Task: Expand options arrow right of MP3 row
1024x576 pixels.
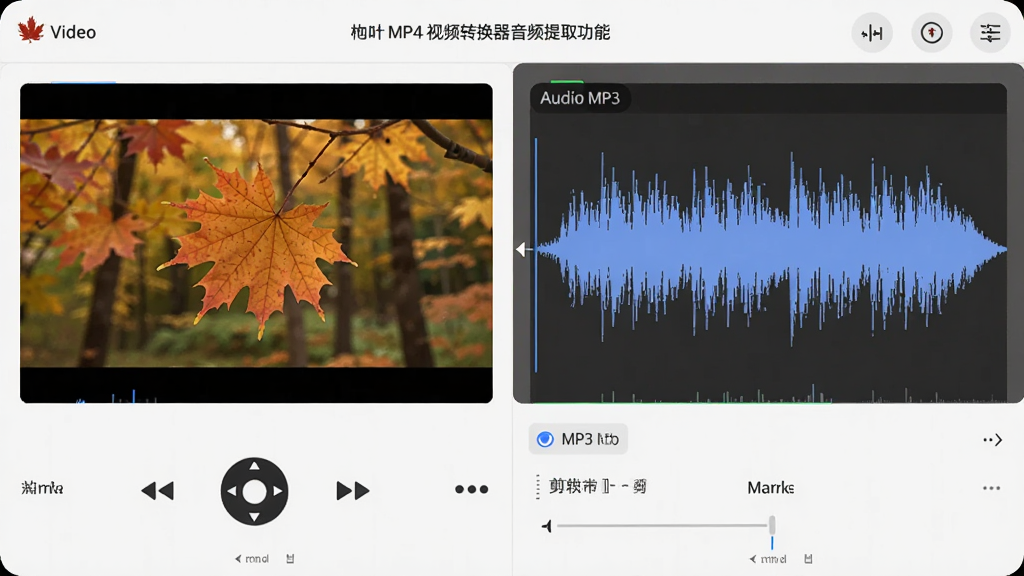Action: click(x=993, y=440)
